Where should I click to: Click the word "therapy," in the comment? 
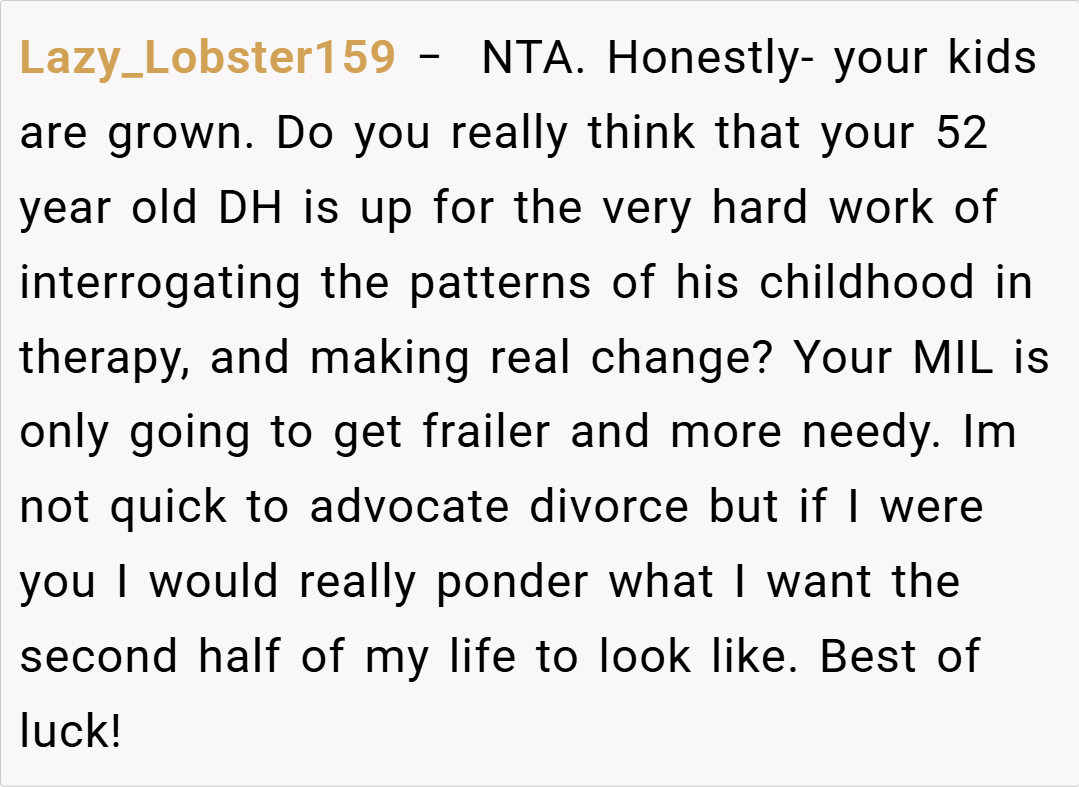pos(104,358)
